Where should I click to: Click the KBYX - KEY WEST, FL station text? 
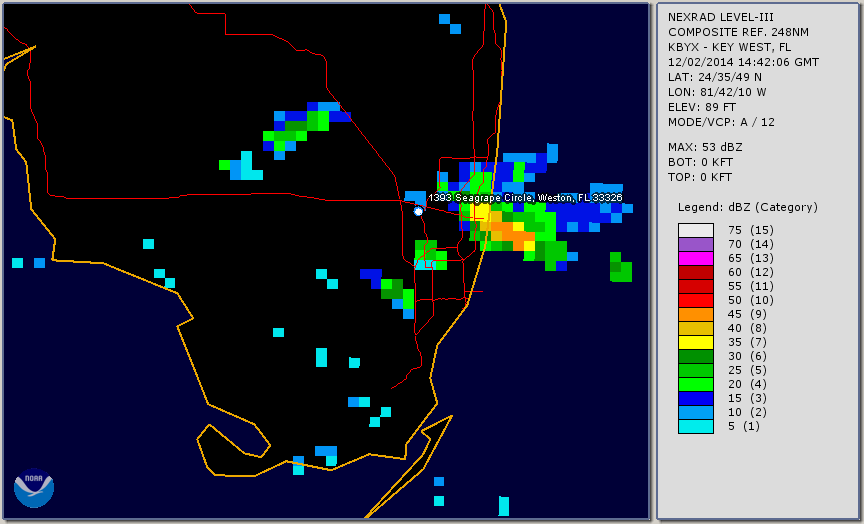(x=729, y=47)
